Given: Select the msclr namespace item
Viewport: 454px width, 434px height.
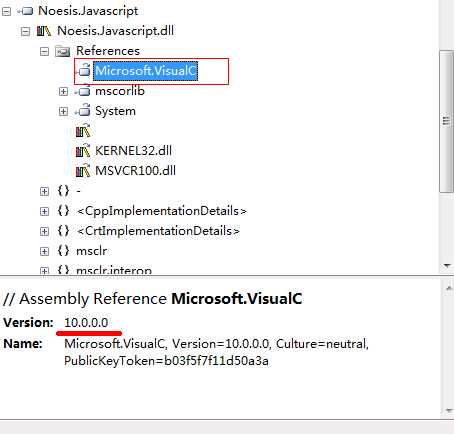Looking at the screenshot, I should pyautogui.click(x=92, y=251).
